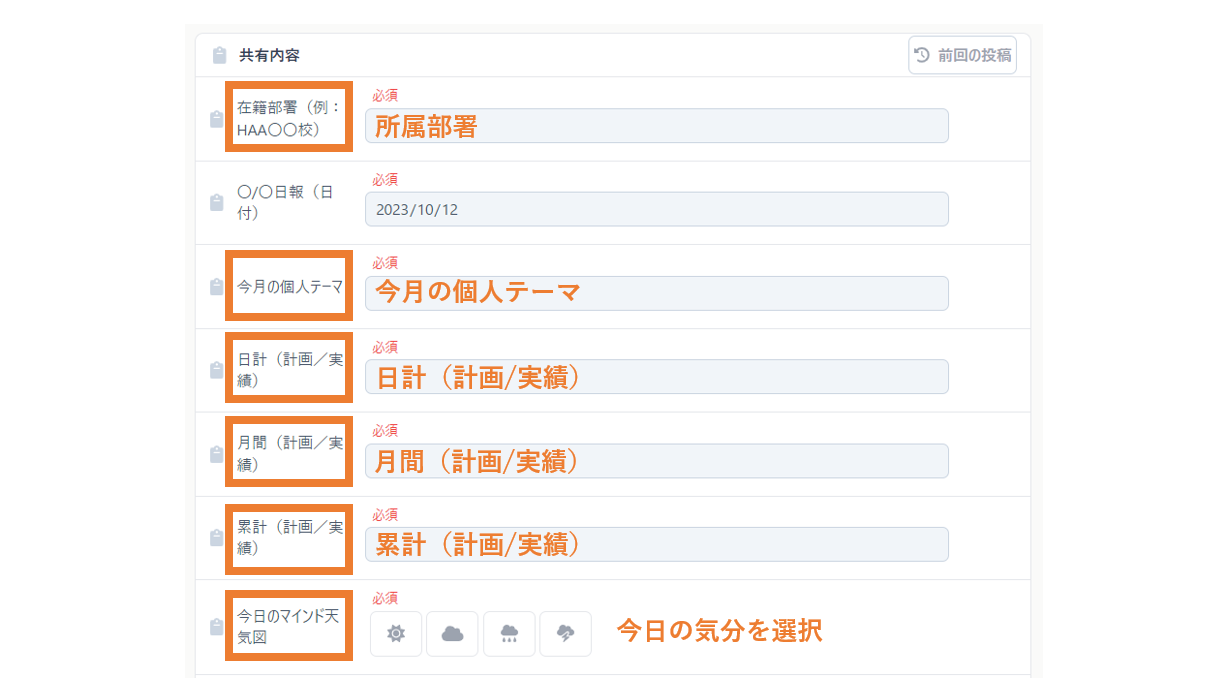Click the 共有内容 section title
This screenshot has width=1230, height=692.
(269, 56)
